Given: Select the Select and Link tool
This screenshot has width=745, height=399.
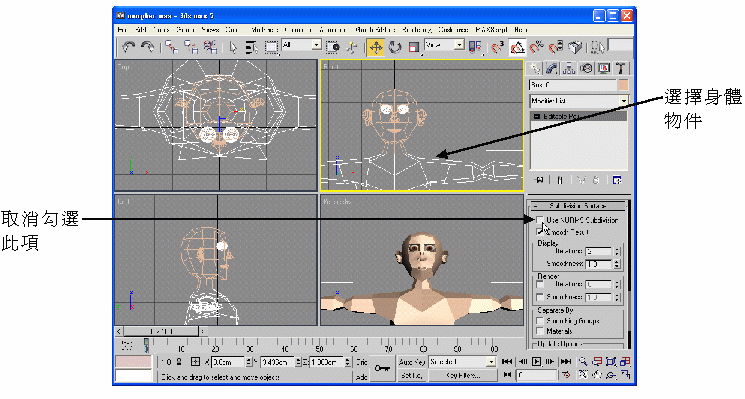Looking at the screenshot, I should coord(172,47).
